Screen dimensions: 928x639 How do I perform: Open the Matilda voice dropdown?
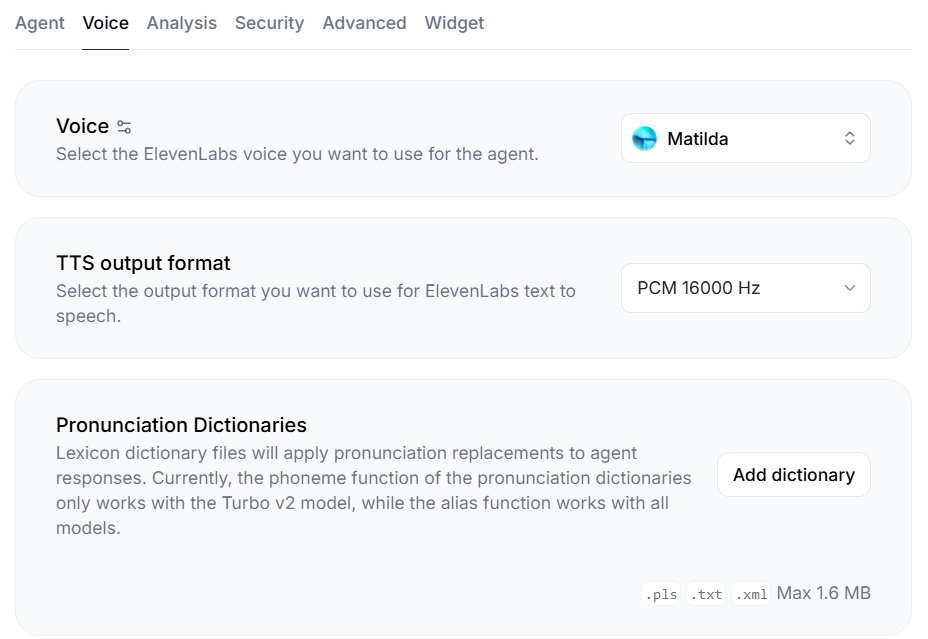click(x=745, y=138)
